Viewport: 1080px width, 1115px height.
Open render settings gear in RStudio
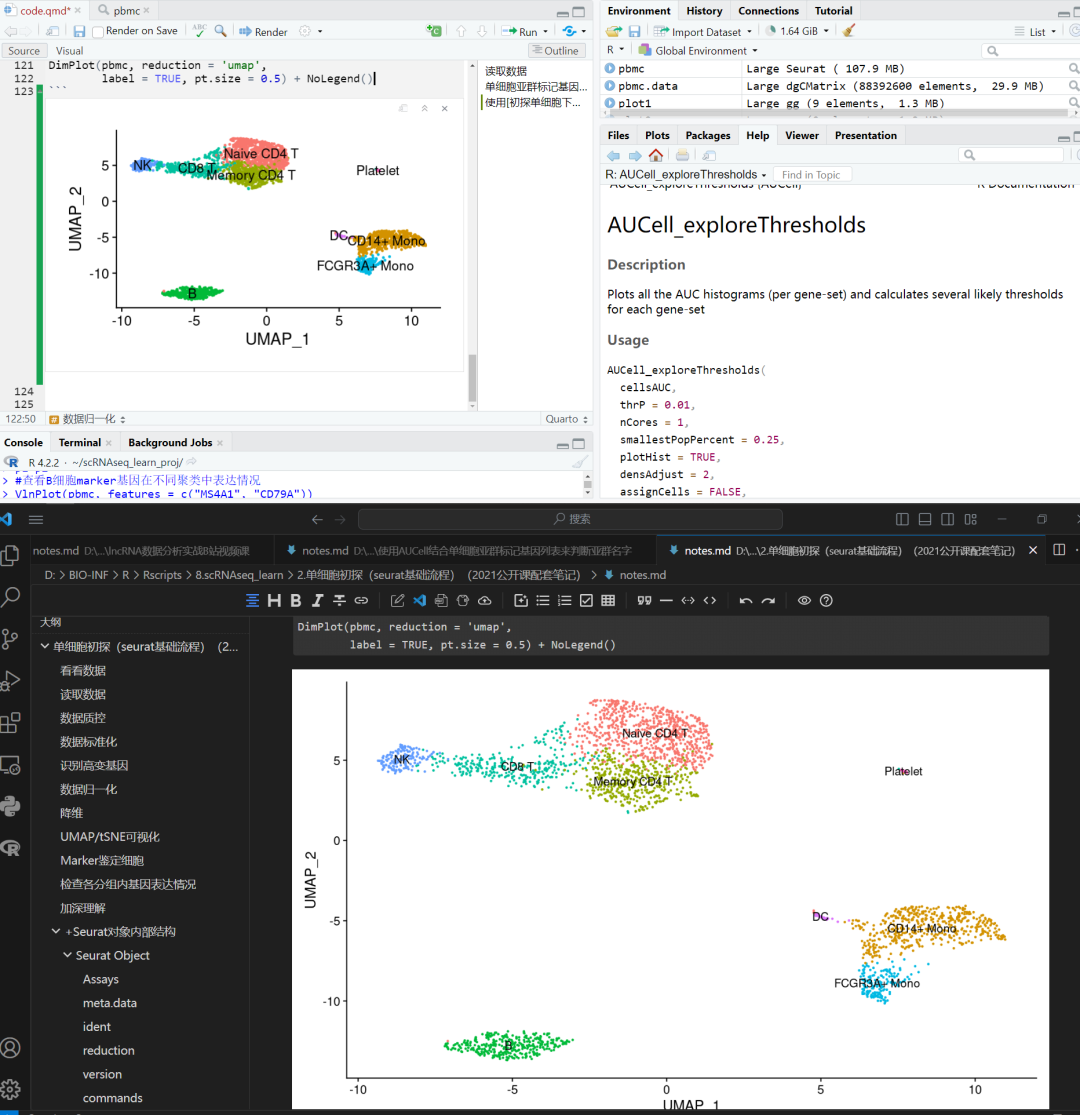(305, 31)
